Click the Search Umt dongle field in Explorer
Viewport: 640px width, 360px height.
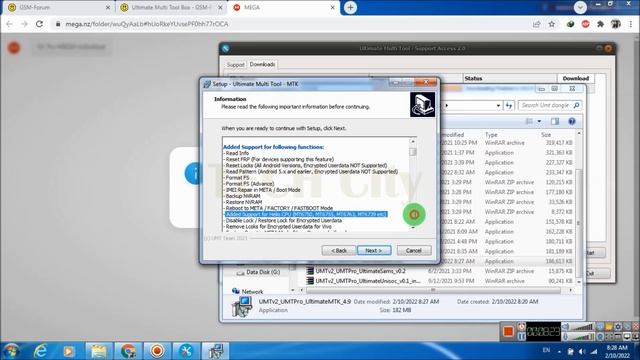click(550, 105)
